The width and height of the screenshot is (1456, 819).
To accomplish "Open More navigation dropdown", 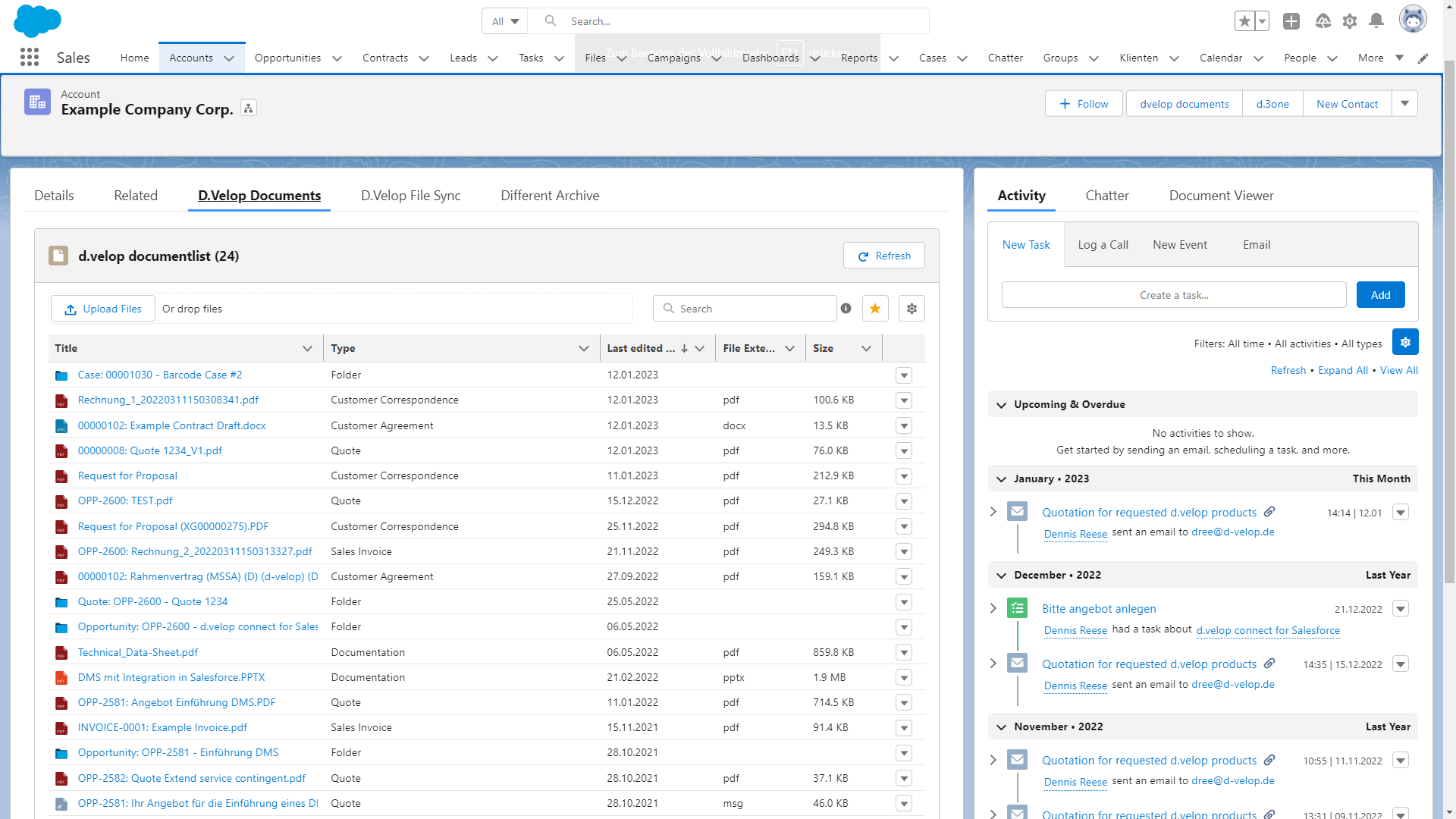I will click(1381, 58).
